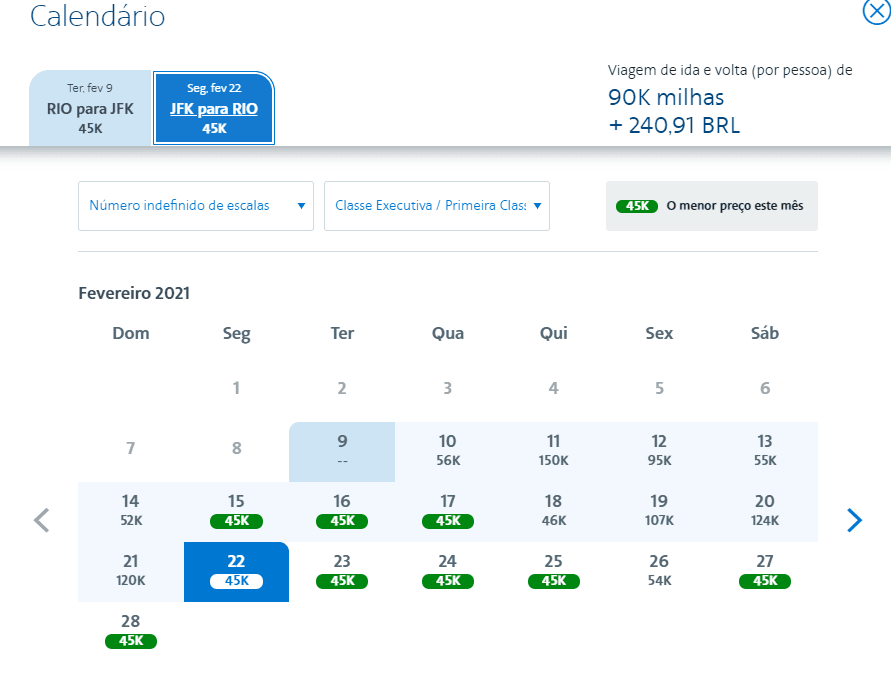
Task: Select the JFK para RIO tab
Action: coord(214,108)
